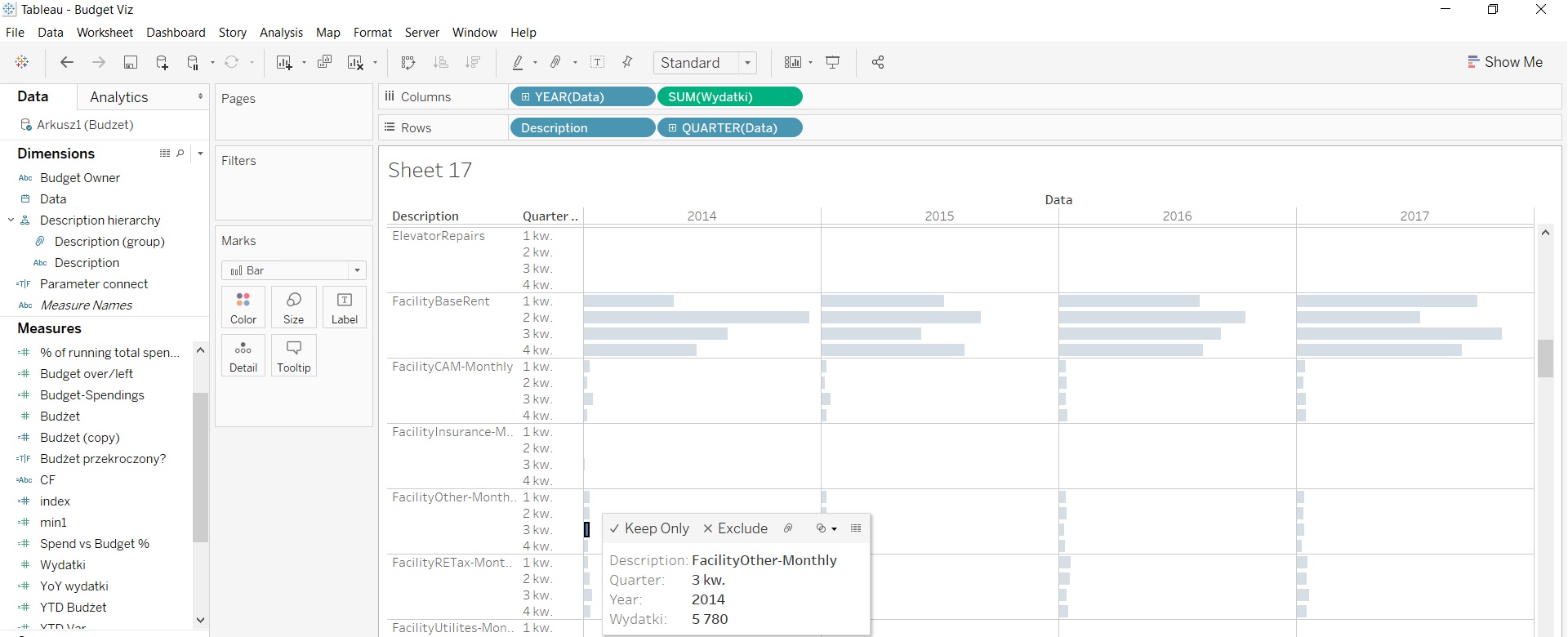Open the Presentation Mode icon
The image size is (1568, 637).
(833, 63)
